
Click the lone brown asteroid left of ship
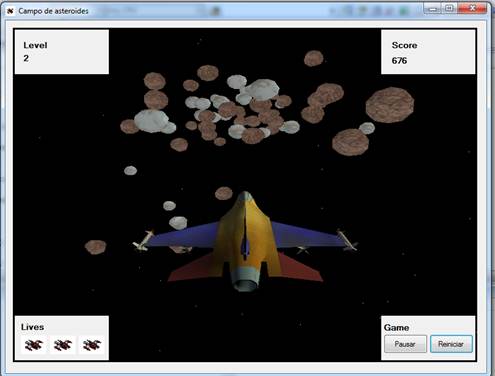click(x=95, y=247)
